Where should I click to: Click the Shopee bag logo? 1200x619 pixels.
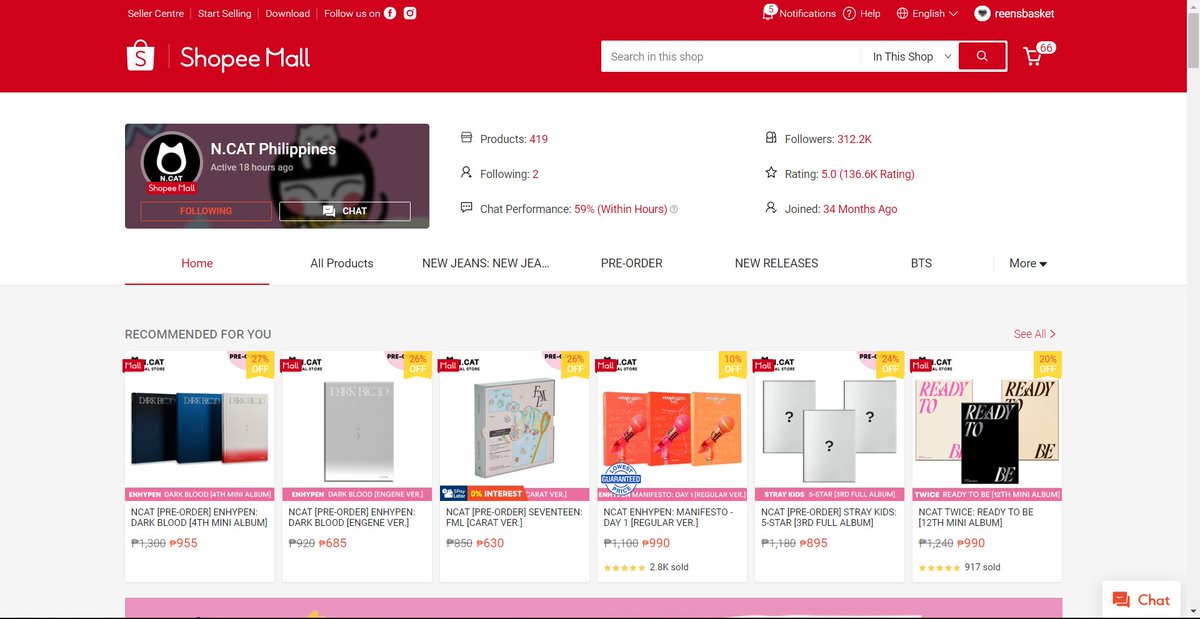[x=141, y=56]
